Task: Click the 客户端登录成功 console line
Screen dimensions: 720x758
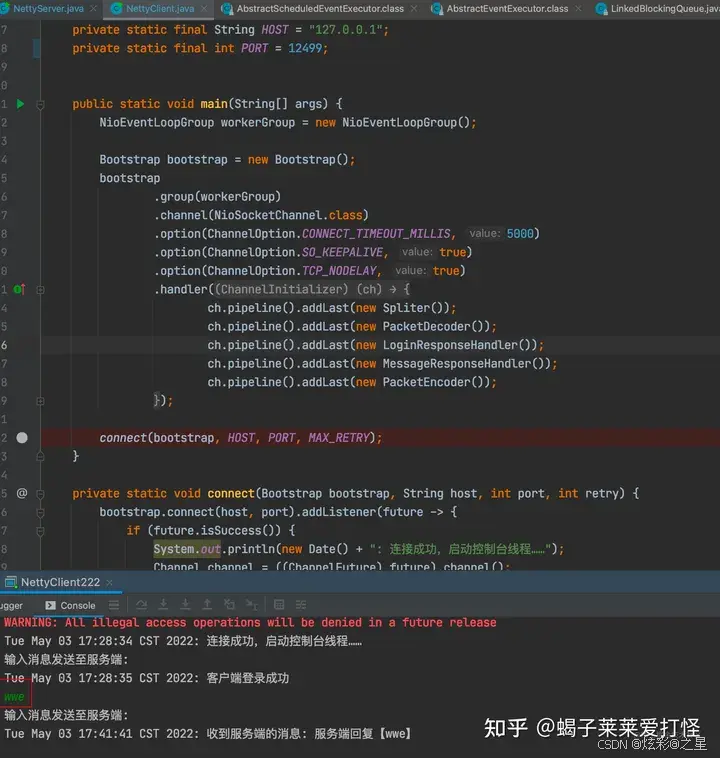Action: coord(147,678)
